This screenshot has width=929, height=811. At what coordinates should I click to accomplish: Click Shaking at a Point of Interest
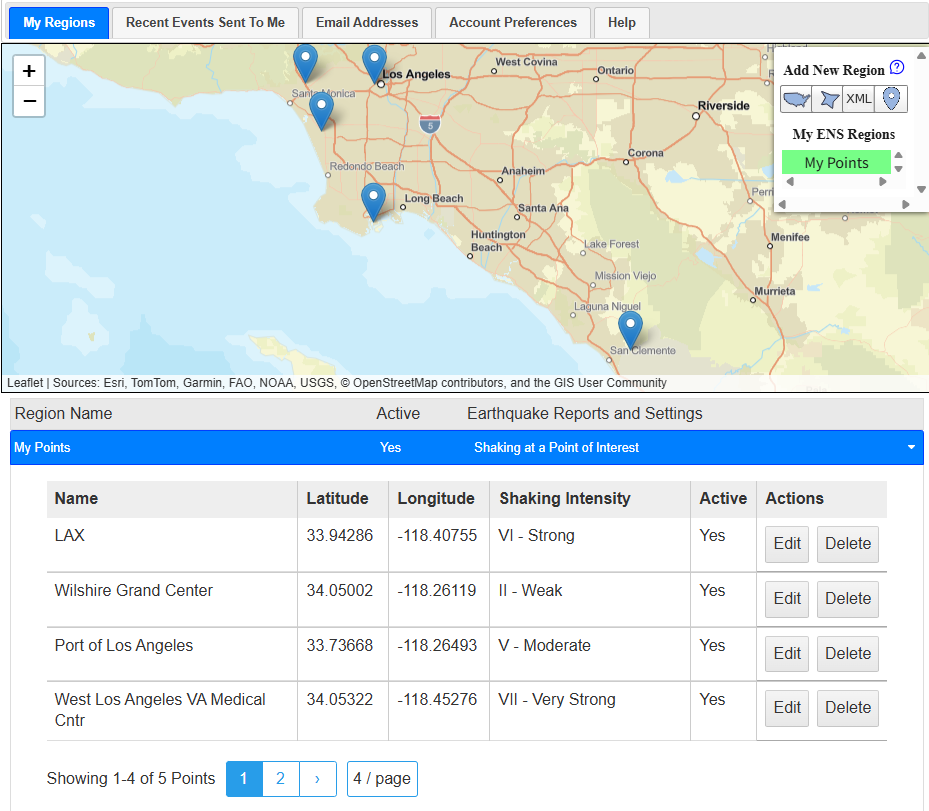pos(556,447)
